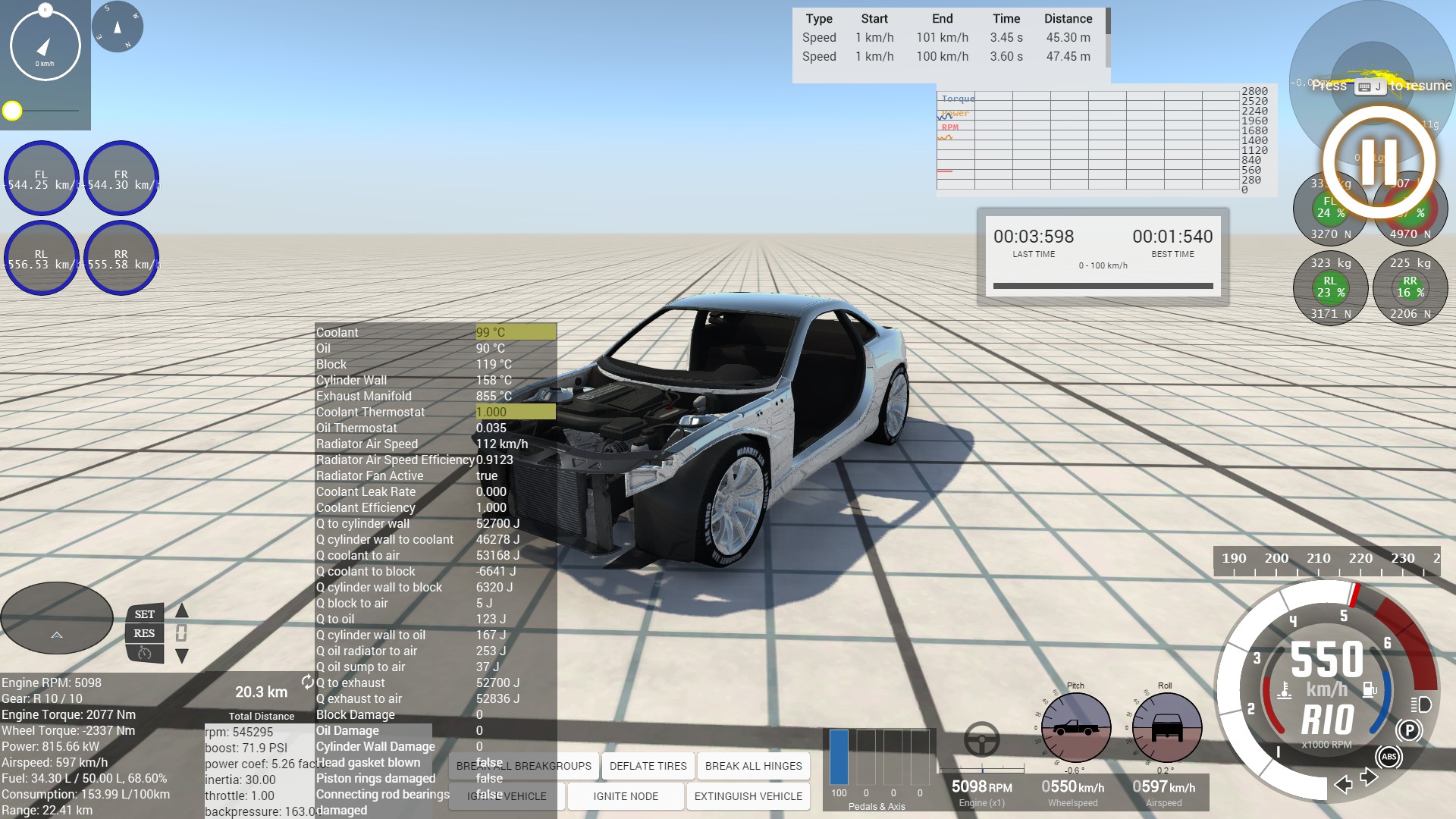This screenshot has width=1456, height=819.
Task: Decrease cruise speed with the down arrow
Action: (182, 655)
